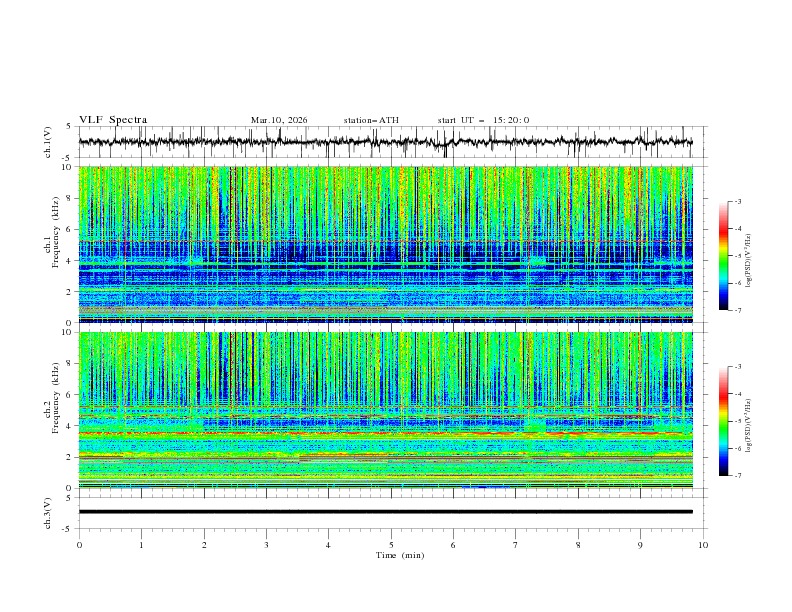The height and width of the screenshot is (612, 792).
Task: Click the 'ch.3(V)' axis label
Action: click(48, 513)
